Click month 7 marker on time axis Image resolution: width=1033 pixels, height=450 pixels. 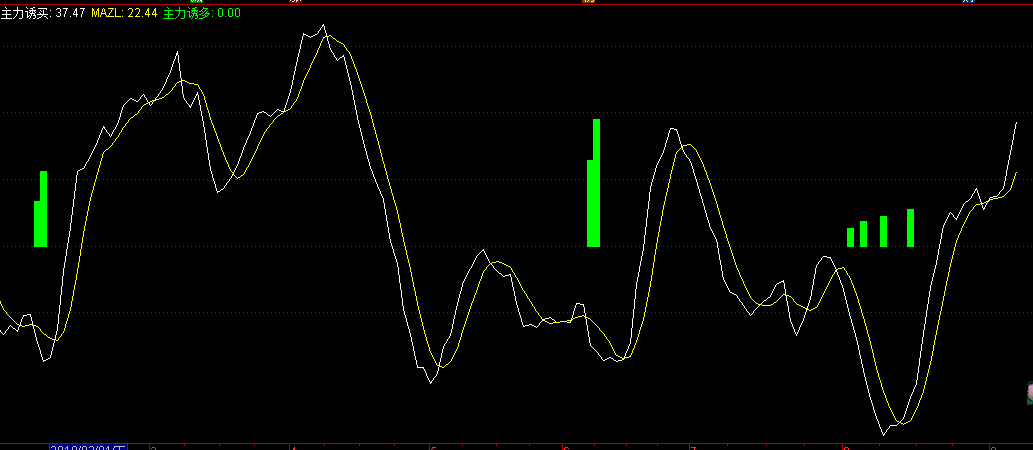[x=692, y=446]
